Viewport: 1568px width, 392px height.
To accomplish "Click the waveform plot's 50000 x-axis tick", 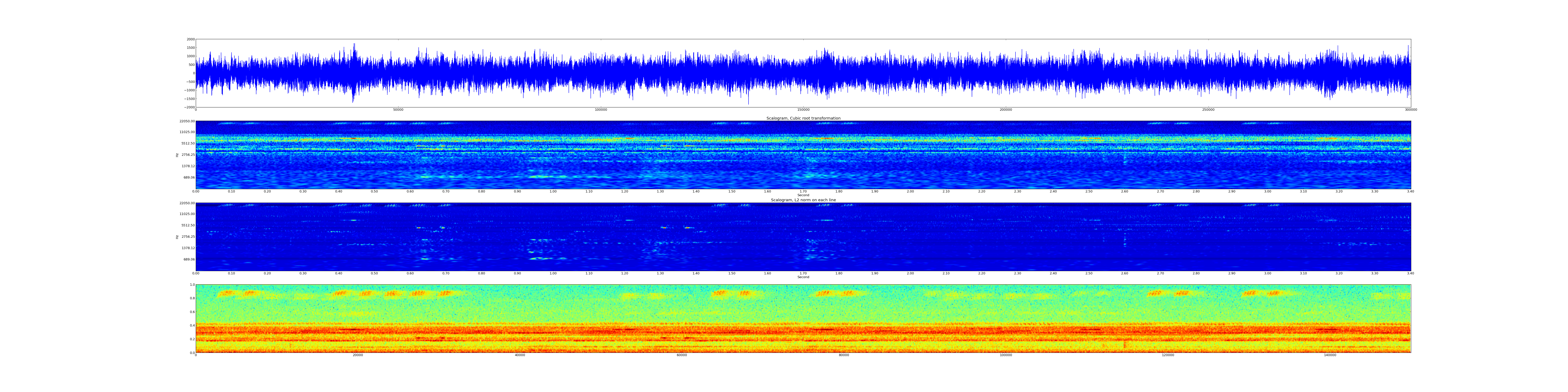I will coord(398,110).
